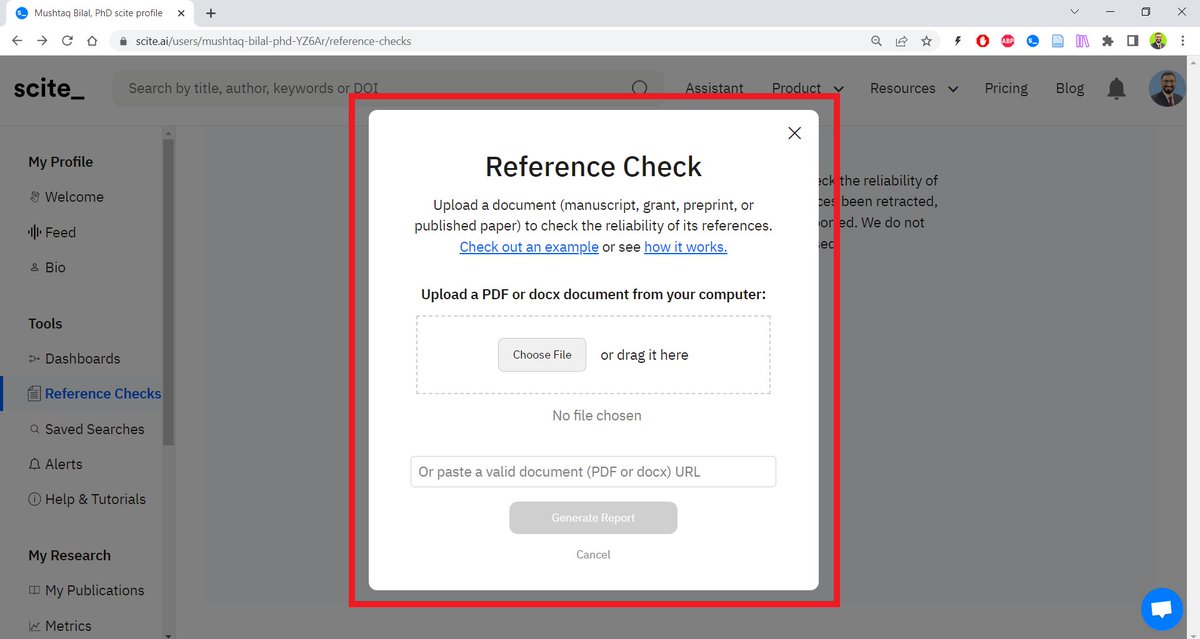Click the document URL paste field
This screenshot has width=1200, height=639.
tap(593, 471)
